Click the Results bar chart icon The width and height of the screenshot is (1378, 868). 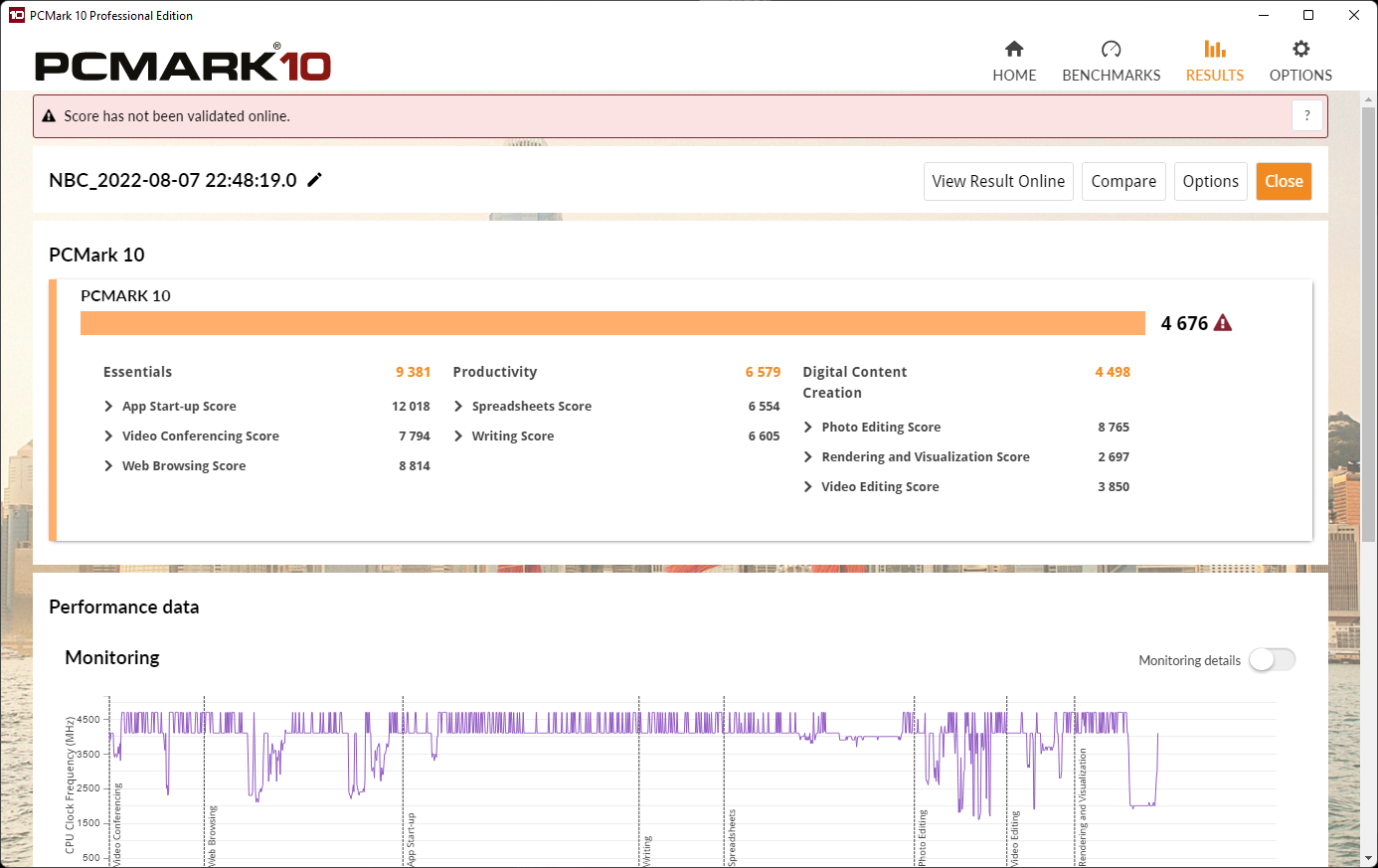(1214, 50)
